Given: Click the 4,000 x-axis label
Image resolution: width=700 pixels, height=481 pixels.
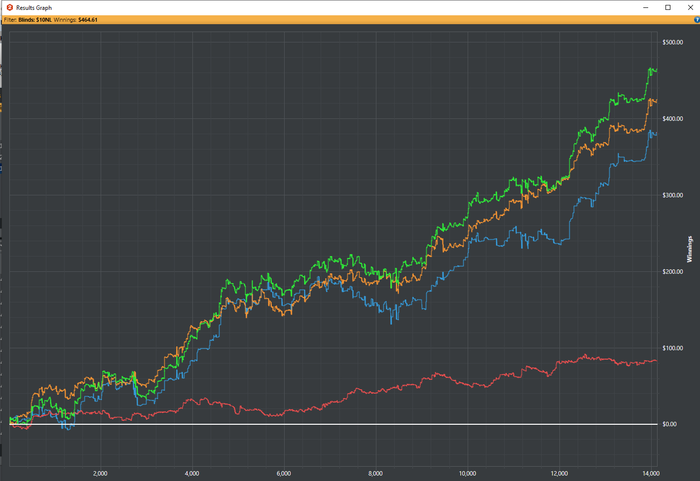Looking at the screenshot, I should (192, 473).
